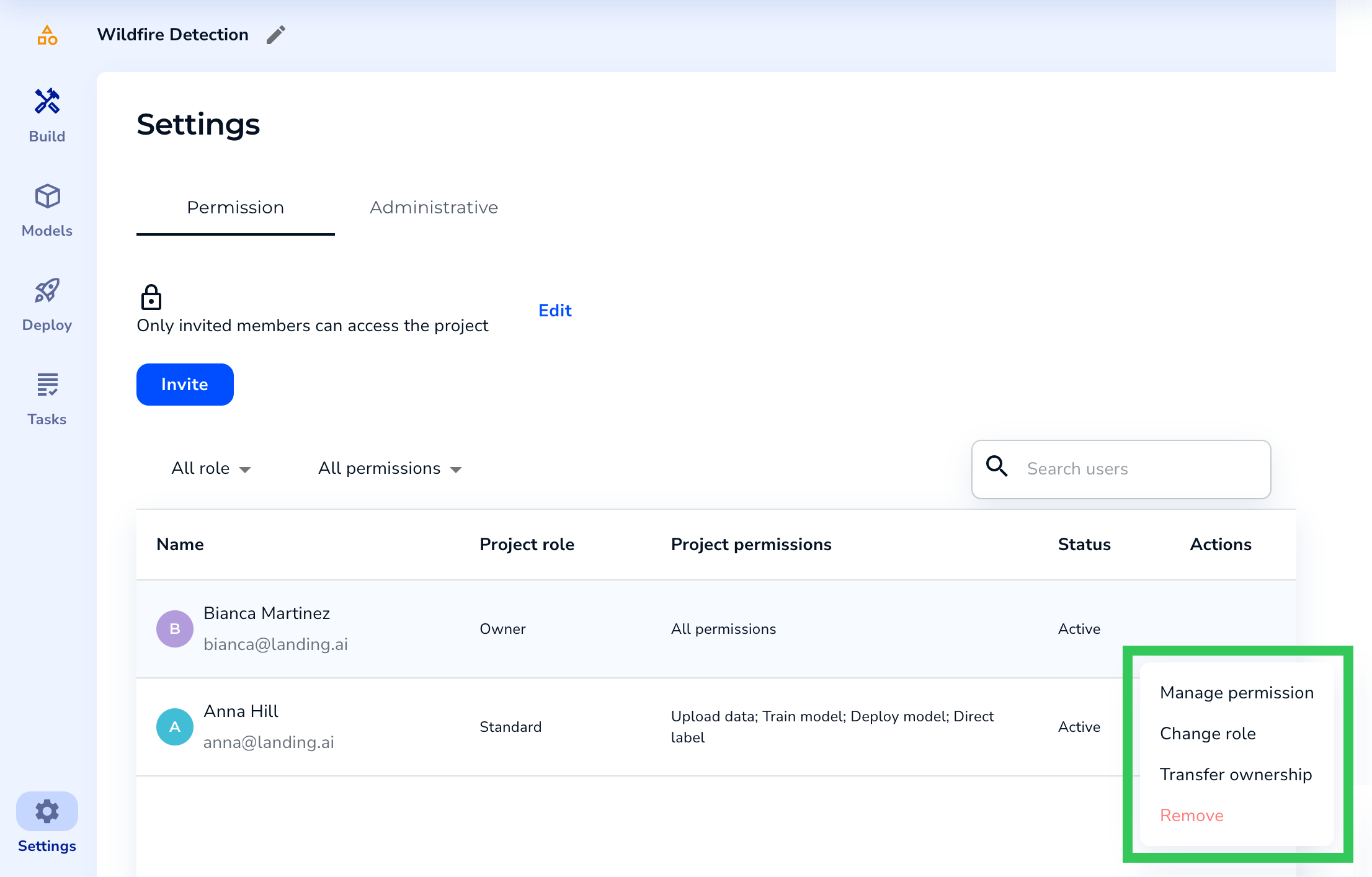The image size is (1372, 877).
Task: Select the Permission tab
Action: tap(235, 207)
